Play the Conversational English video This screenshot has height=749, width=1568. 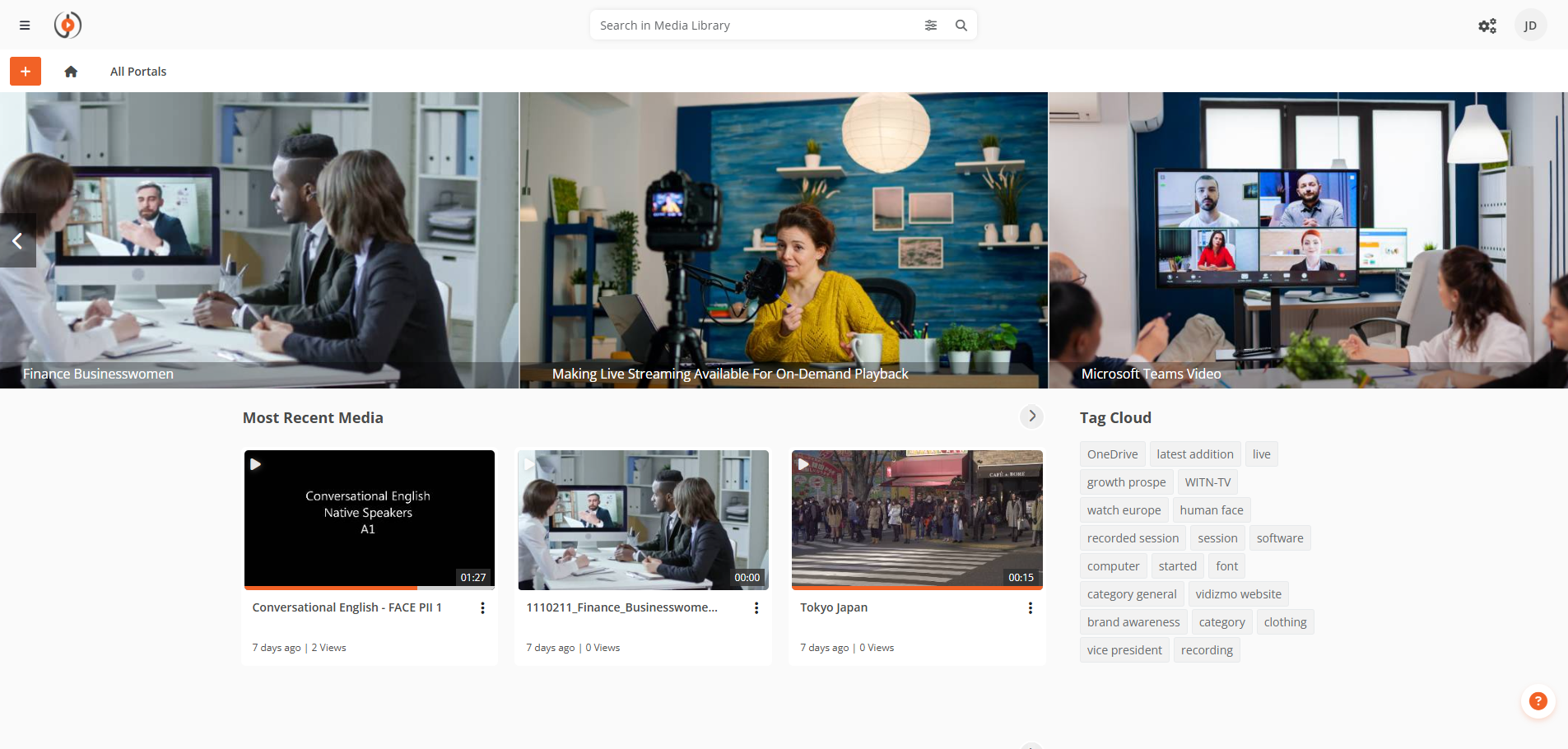(x=257, y=464)
